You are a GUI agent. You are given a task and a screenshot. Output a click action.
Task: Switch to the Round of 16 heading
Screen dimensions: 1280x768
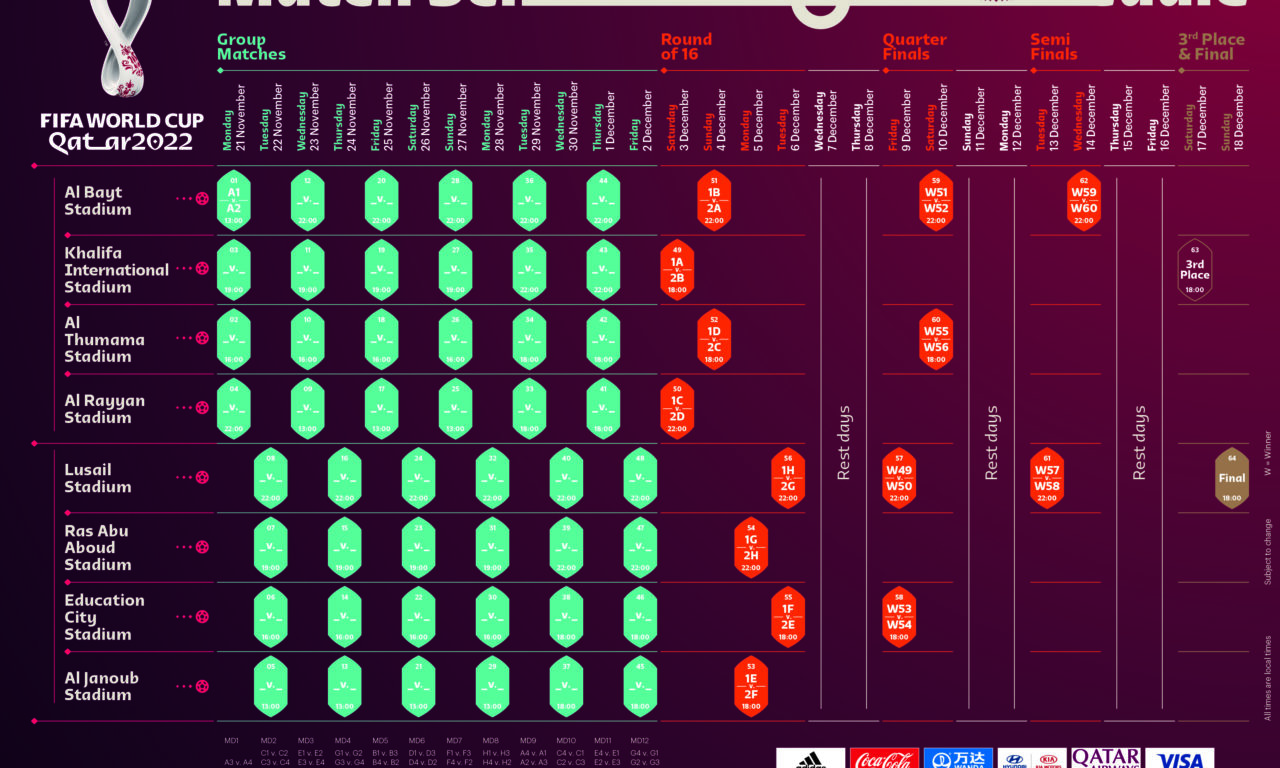686,47
